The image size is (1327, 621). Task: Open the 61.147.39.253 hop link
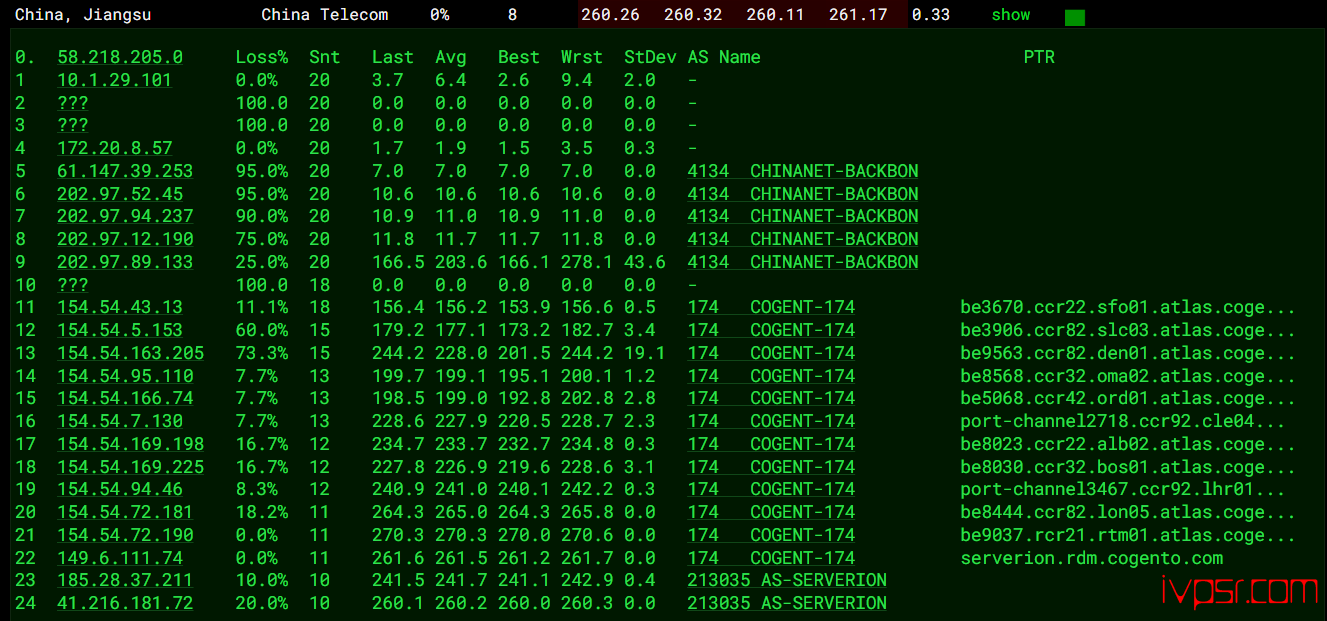pyautogui.click(x=125, y=171)
